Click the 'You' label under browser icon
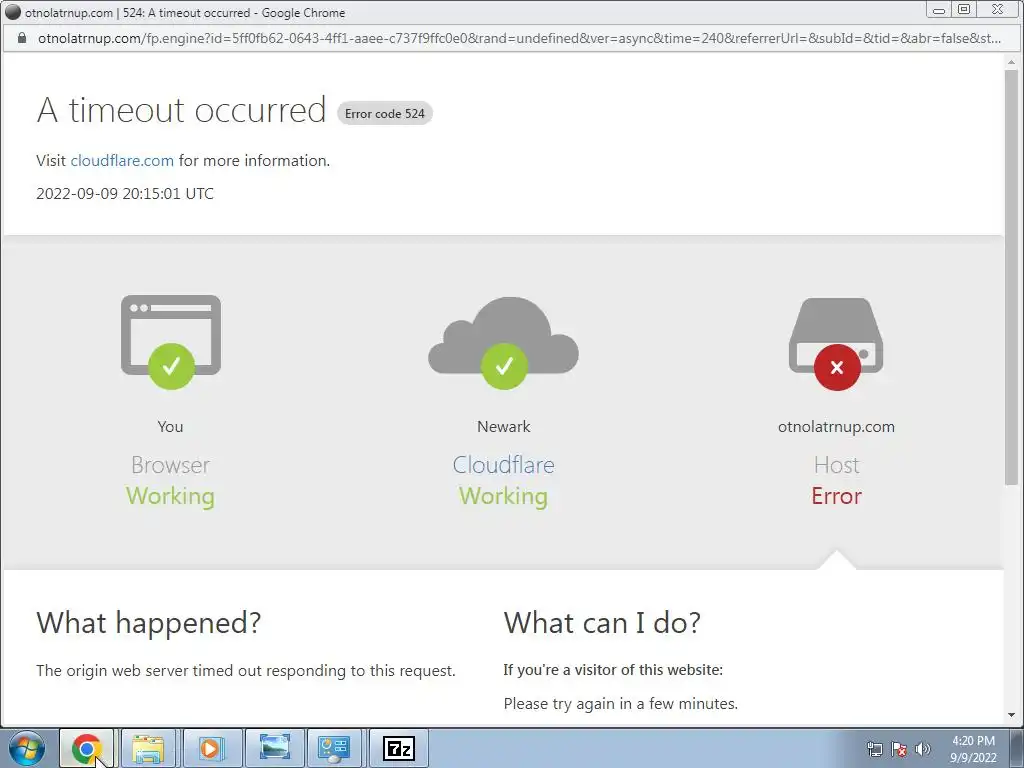1024x768 pixels. (x=170, y=426)
